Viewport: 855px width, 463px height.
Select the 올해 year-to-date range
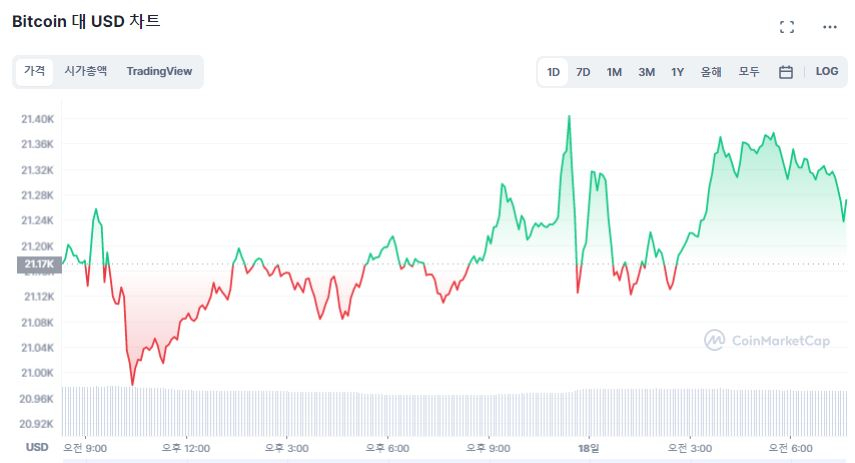click(711, 72)
